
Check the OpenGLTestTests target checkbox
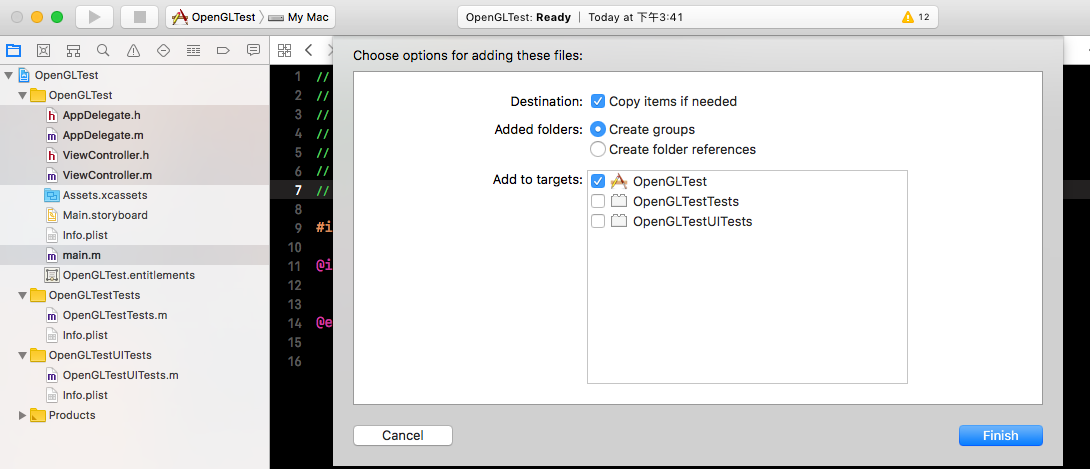tap(597, 201)
